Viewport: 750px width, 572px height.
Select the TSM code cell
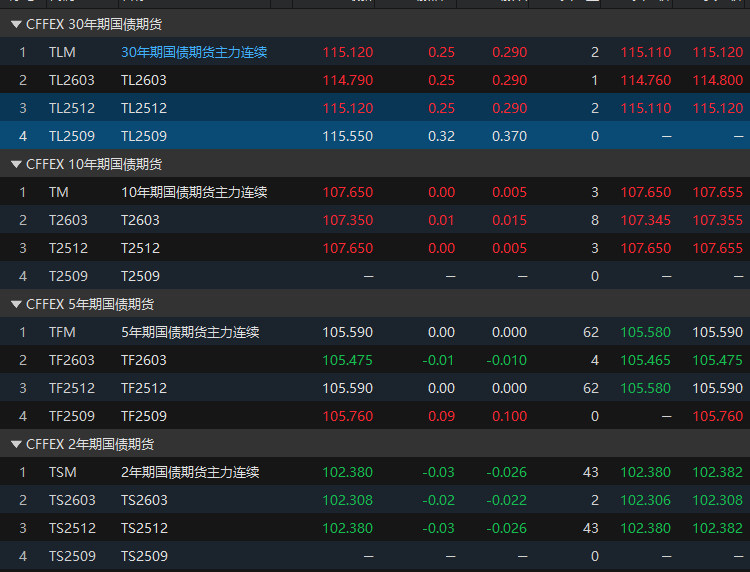coord(63,473)
